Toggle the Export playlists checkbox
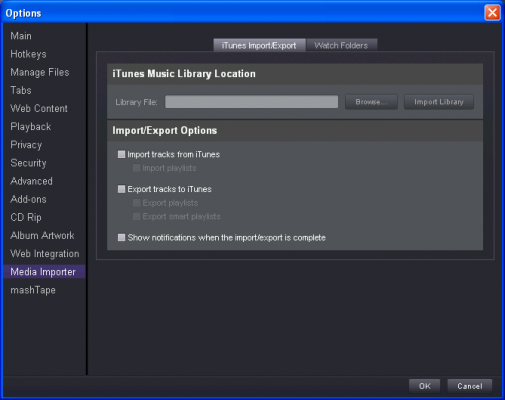Image resolution: width=505 pixels, height=400 pixels. [x=136, y=203]
